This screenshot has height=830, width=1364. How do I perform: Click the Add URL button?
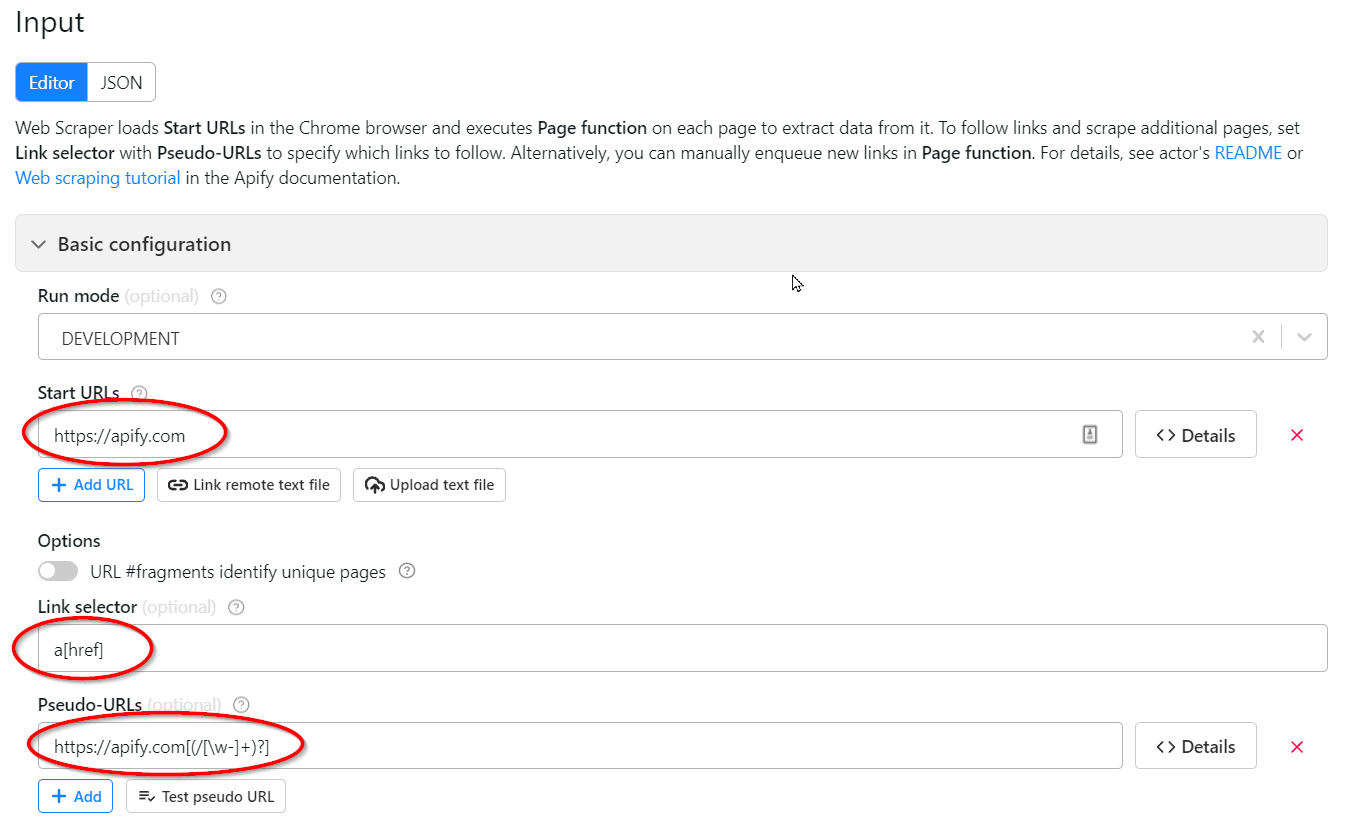(x=92, y=485)
